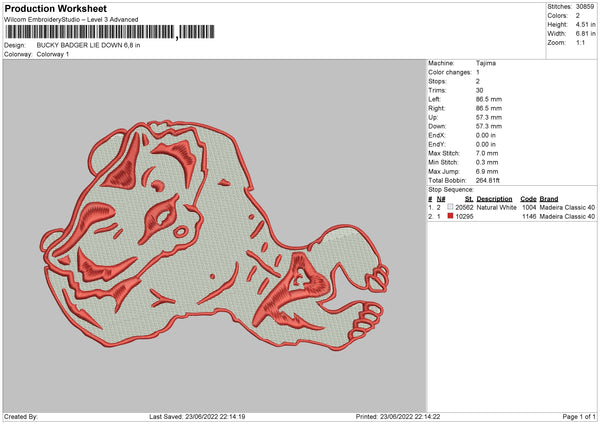Screen dimensions: 600x424
Task: Click the 'Created By:' footer label
Action: click(x=21, y=417)
